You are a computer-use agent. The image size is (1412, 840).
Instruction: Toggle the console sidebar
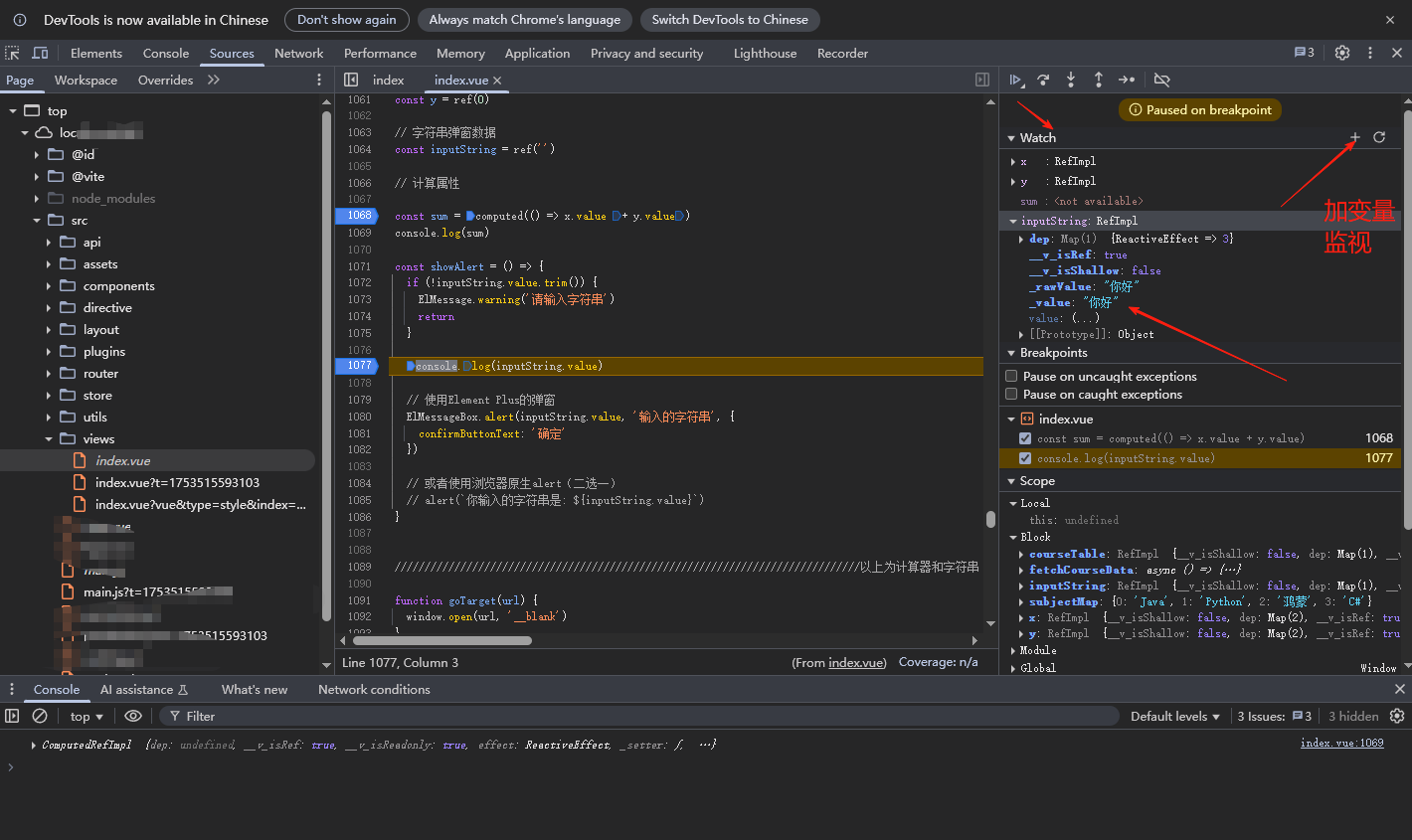[x=12, y=716]
